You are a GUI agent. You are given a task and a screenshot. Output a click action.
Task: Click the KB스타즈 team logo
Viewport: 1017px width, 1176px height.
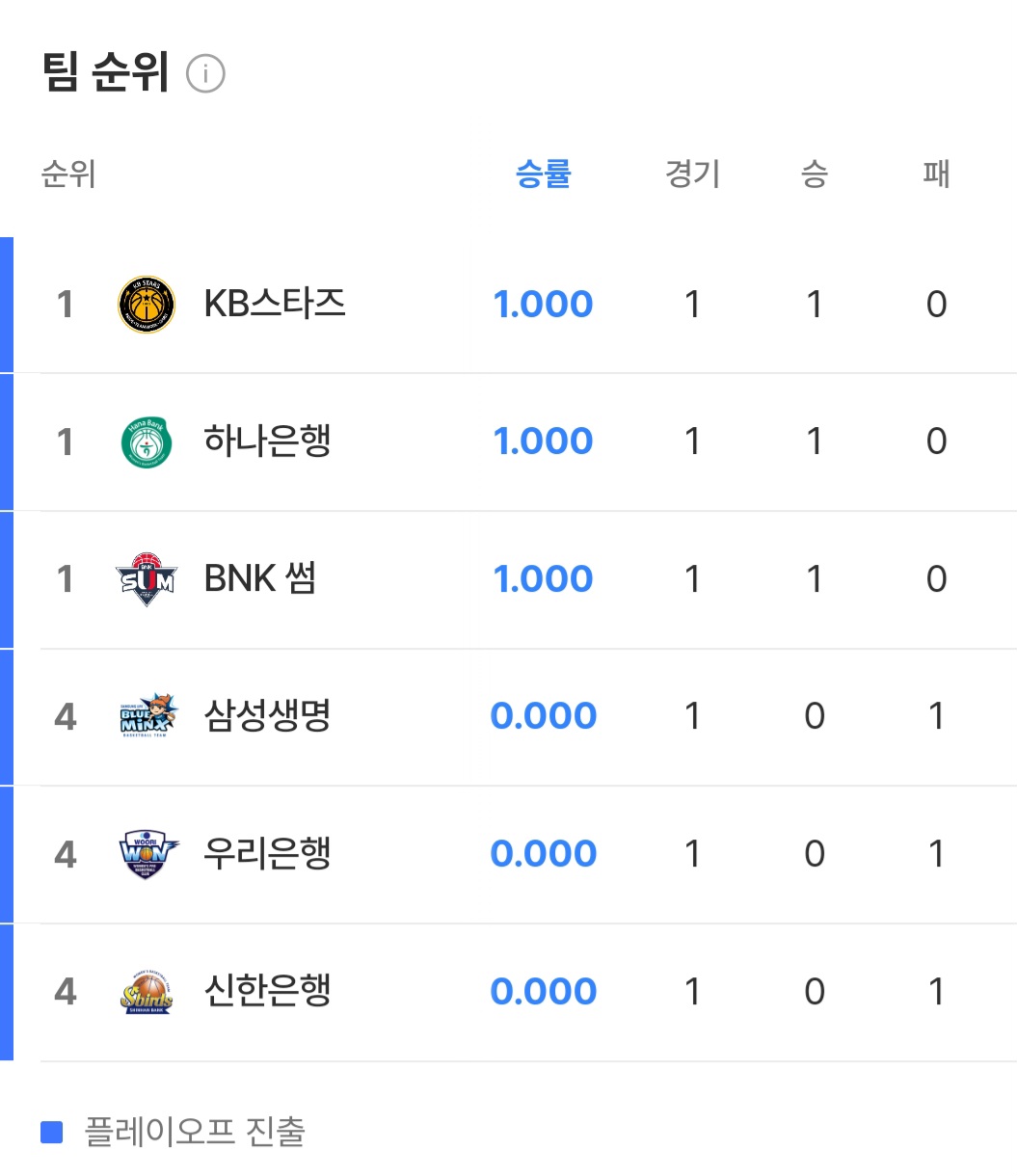tap(147, 305)
